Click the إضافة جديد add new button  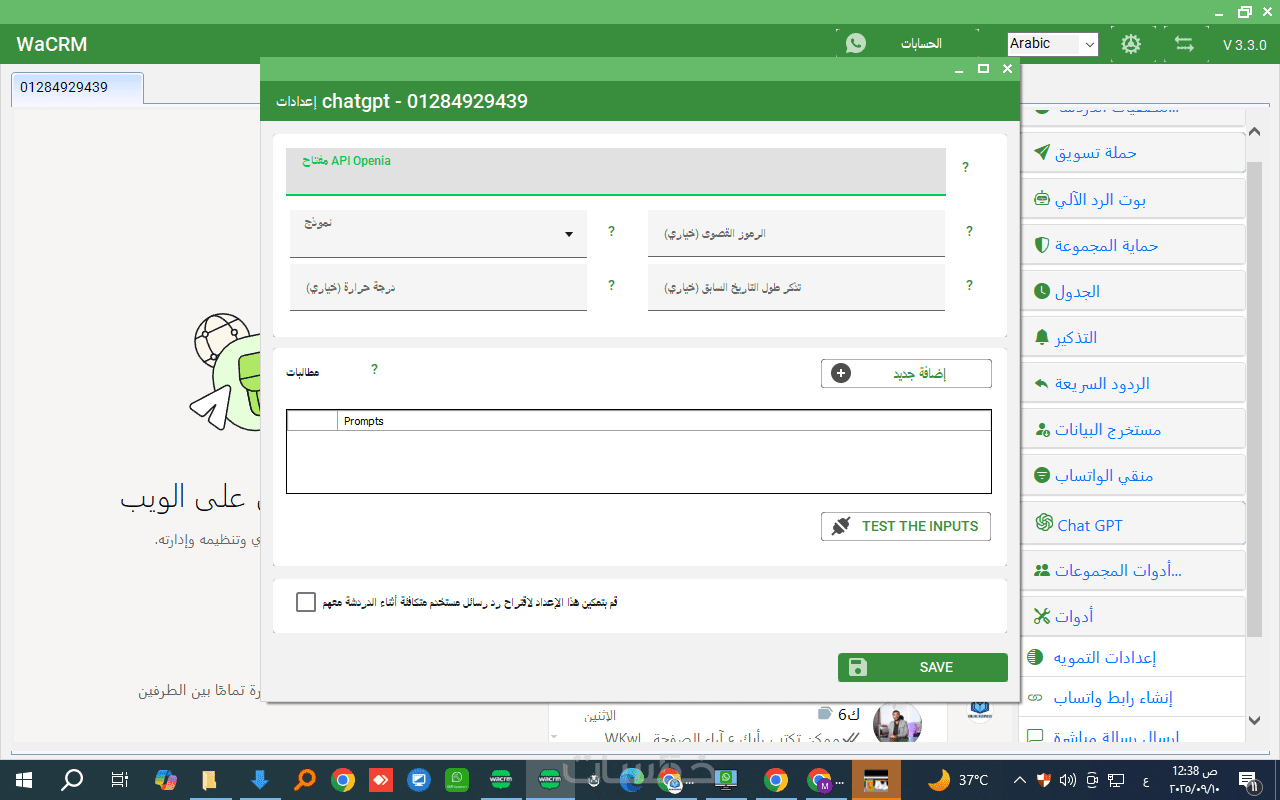(x=906, y=373)
